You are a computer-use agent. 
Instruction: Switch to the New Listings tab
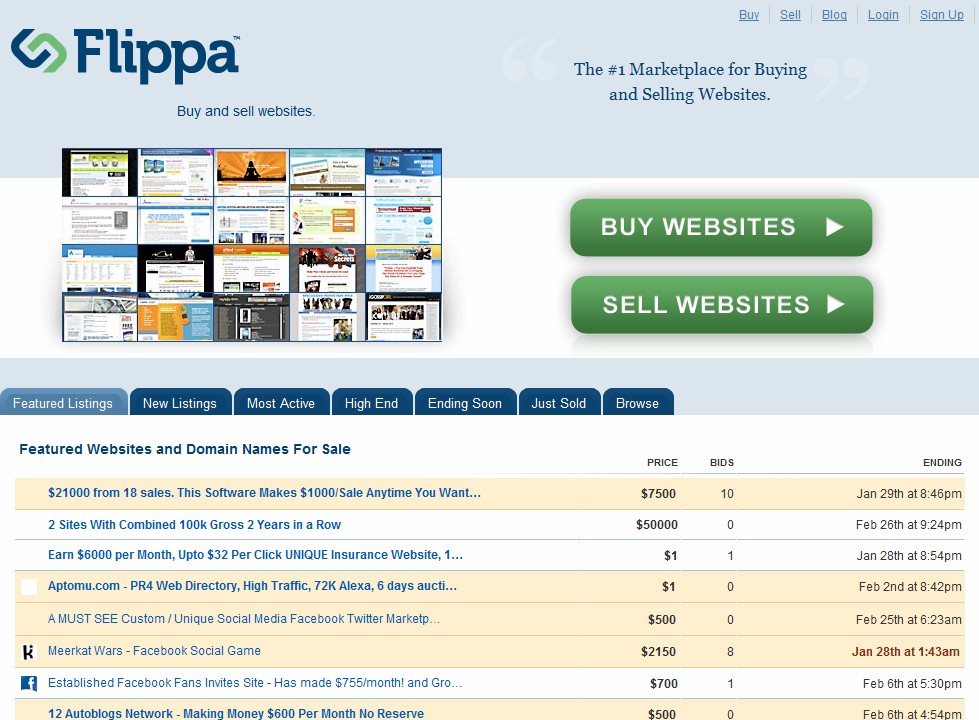point(180,403)
